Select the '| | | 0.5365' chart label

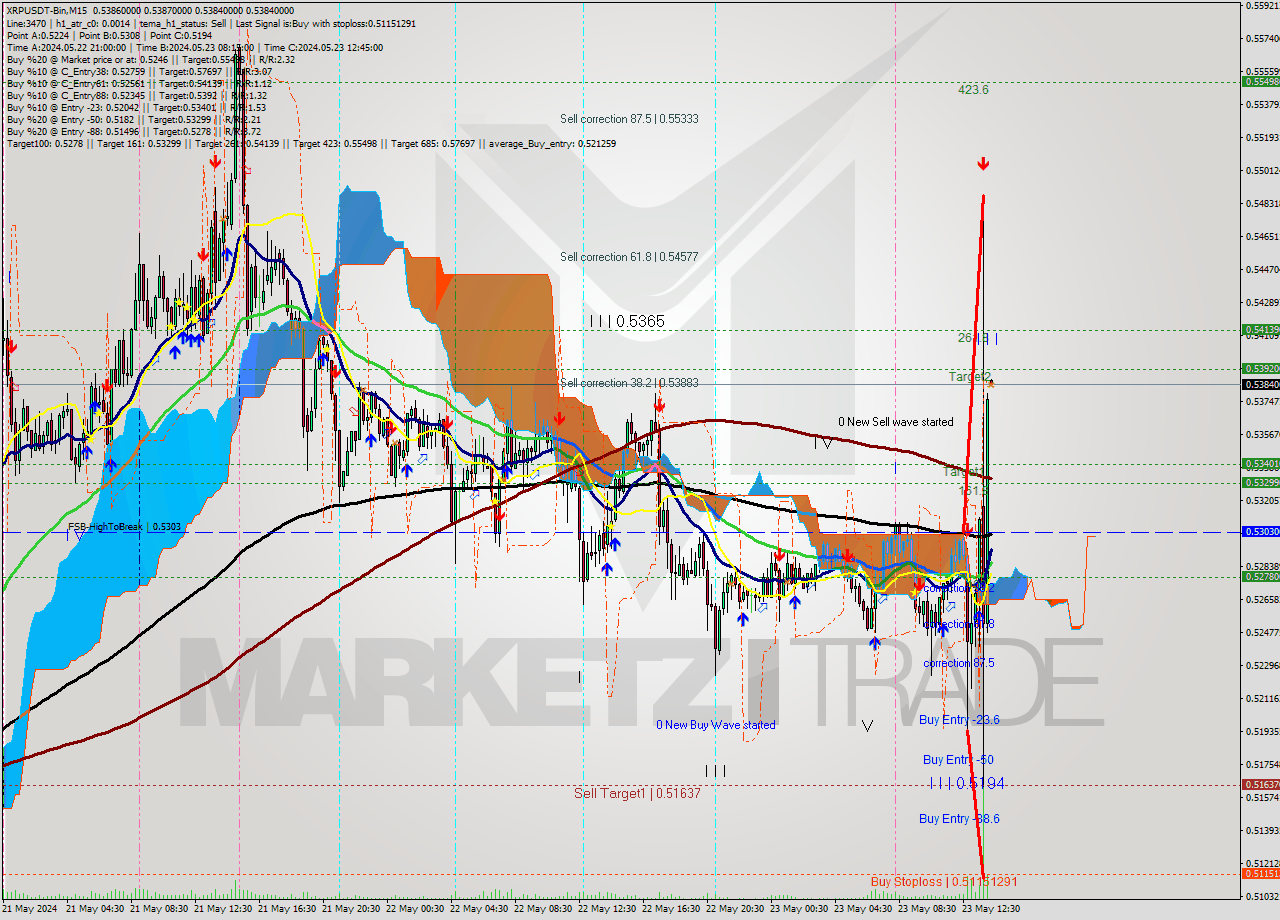click(x=627, y=321)
